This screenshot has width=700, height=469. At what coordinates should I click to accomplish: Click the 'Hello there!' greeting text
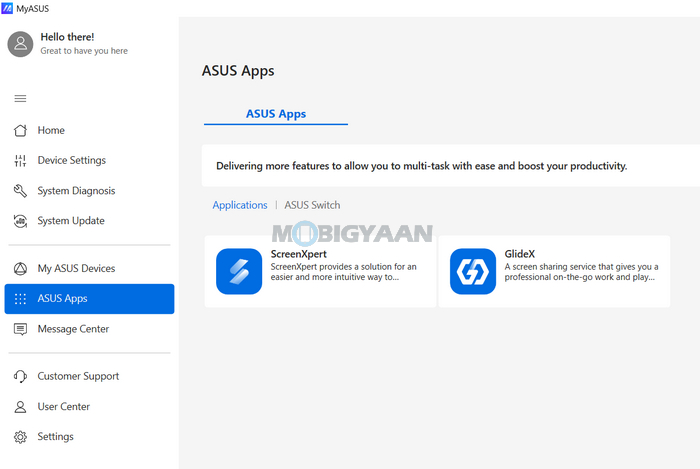67,37
